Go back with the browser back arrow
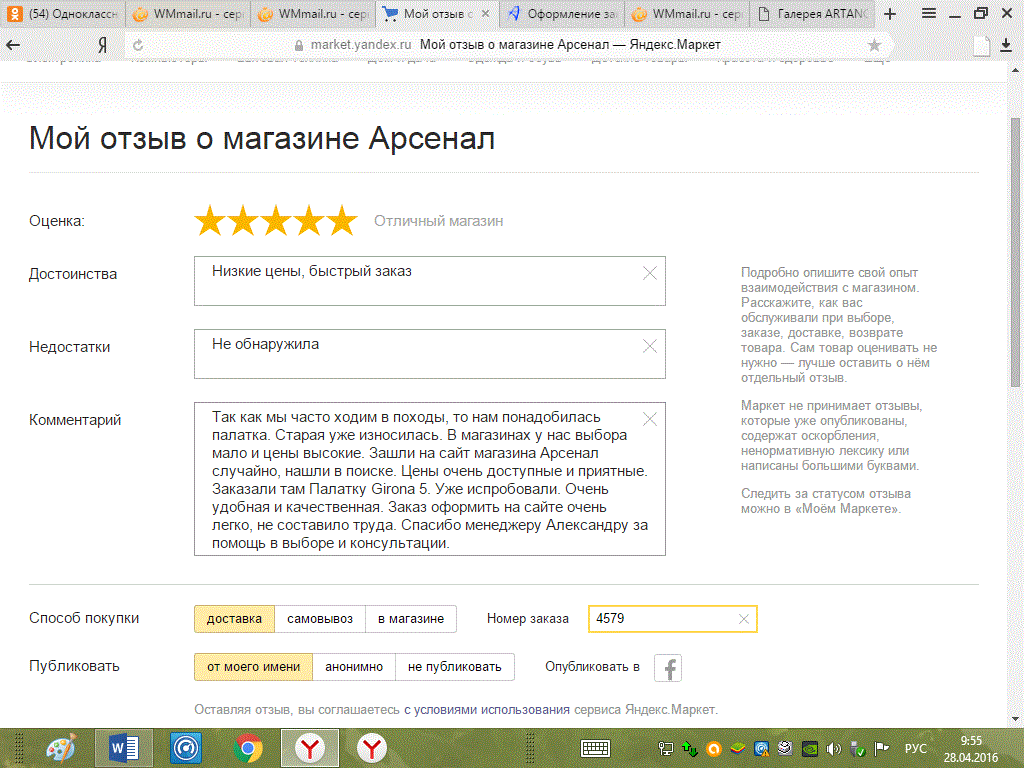The image size is (1024, 768). 13,45
